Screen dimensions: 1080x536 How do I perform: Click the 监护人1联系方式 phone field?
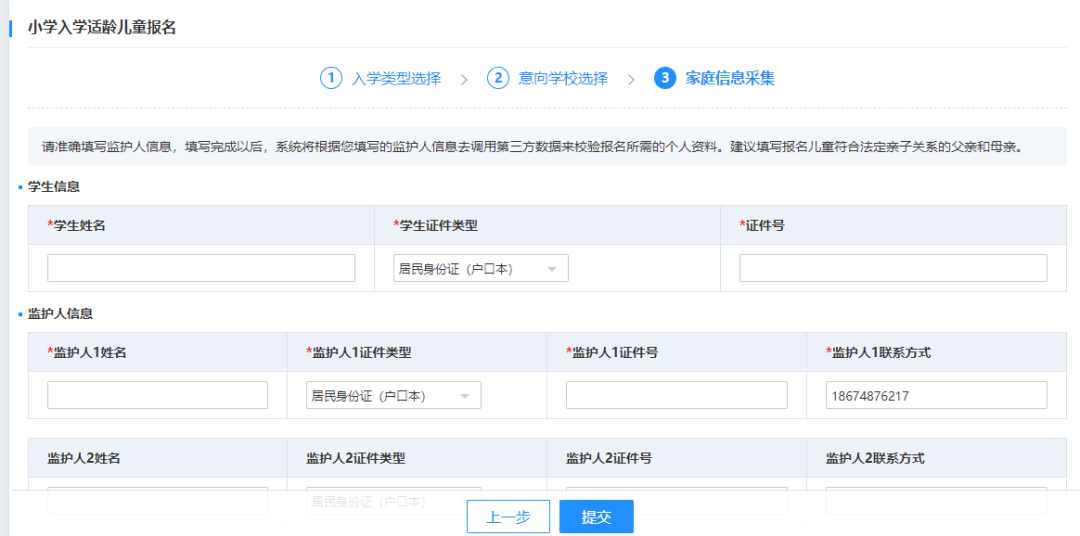pyautogui.click(x=937, y=395)
